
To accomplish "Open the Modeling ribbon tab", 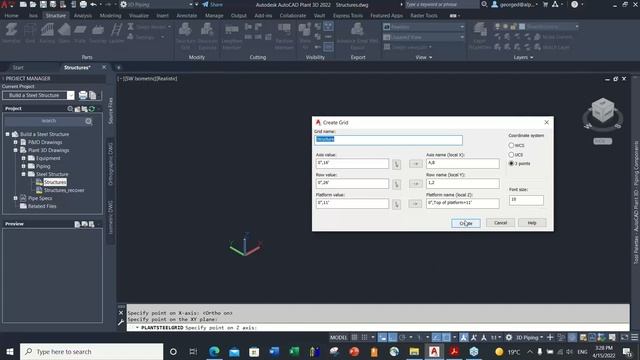I will pyautogui.click(x=111, y=16).
